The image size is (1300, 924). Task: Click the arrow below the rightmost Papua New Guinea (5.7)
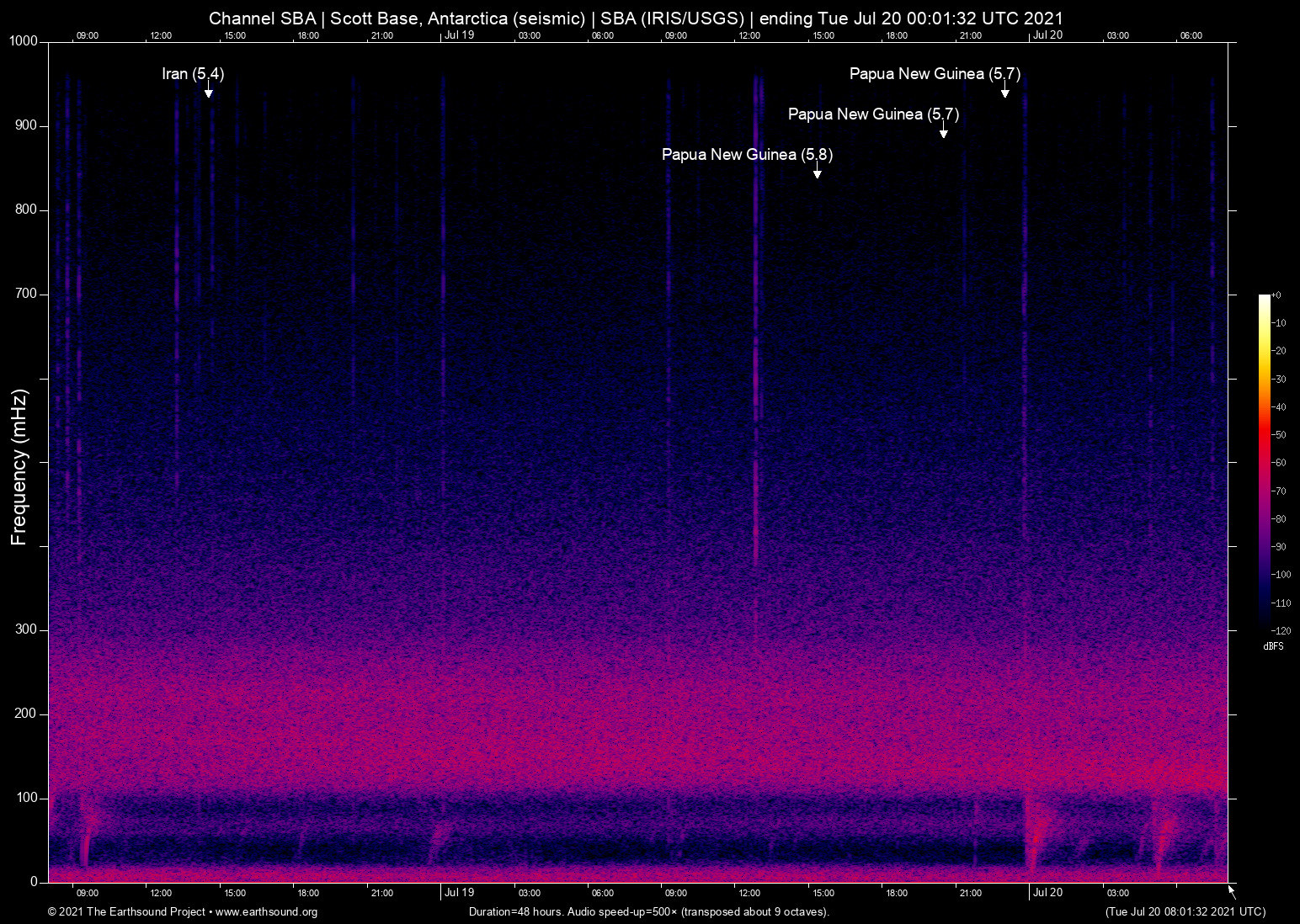[1004, 91]
